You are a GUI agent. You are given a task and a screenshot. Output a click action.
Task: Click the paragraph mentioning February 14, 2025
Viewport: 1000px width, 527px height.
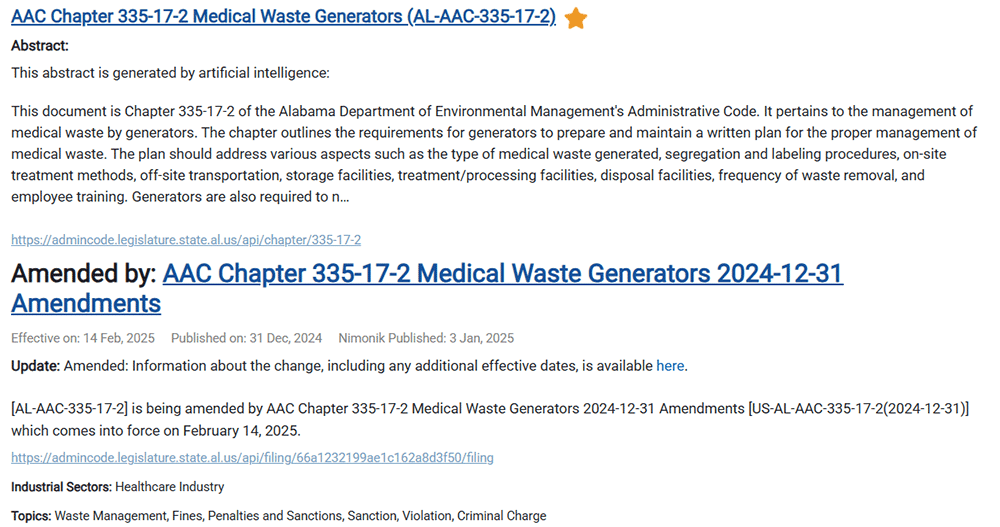tap(490, 420)
